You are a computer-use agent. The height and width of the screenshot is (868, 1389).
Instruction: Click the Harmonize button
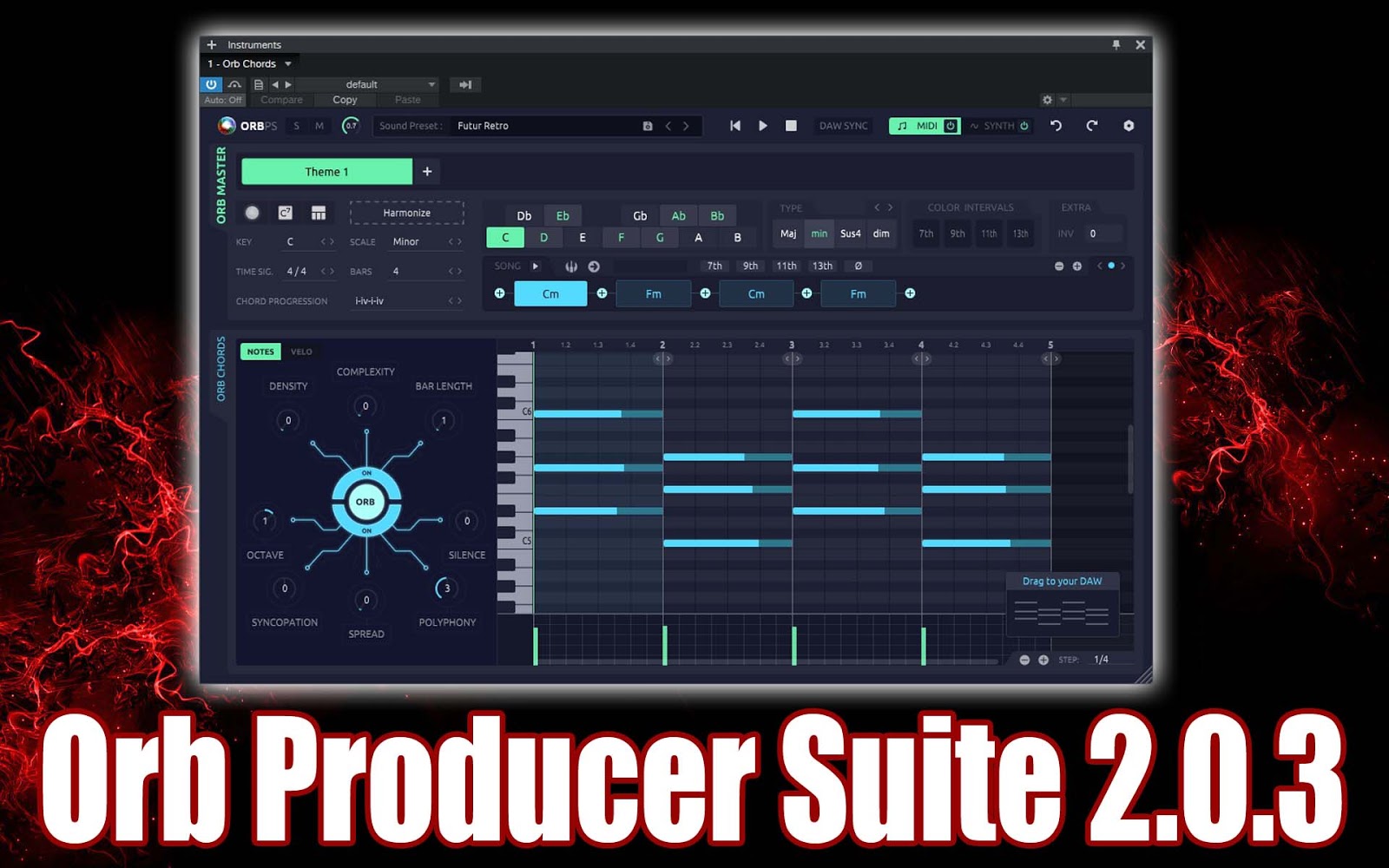pyautogui.click(x=406, y=213)
